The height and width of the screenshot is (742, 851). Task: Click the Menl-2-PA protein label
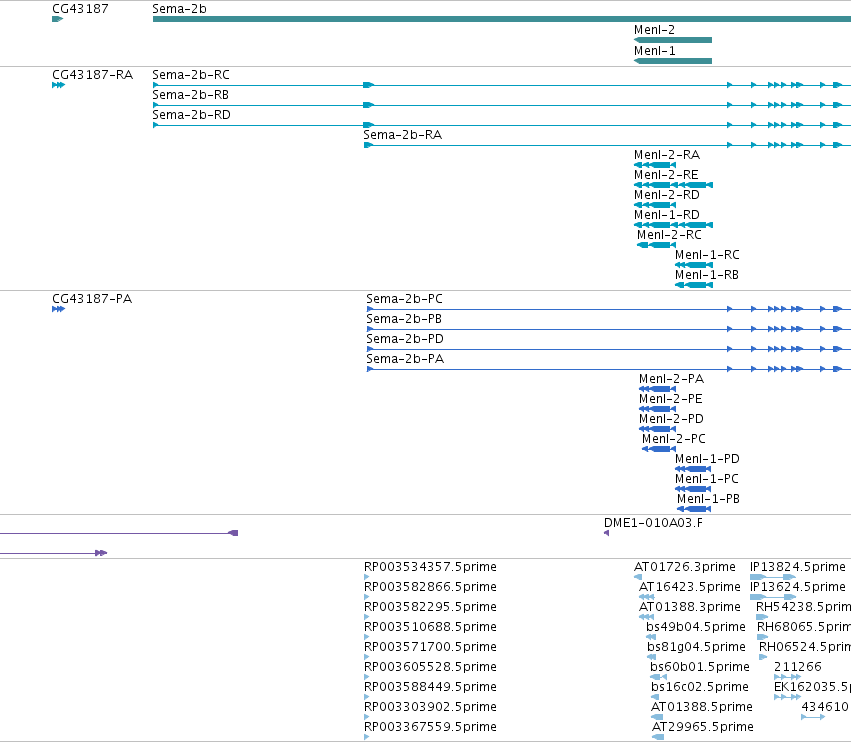click(x=671, y=379)
